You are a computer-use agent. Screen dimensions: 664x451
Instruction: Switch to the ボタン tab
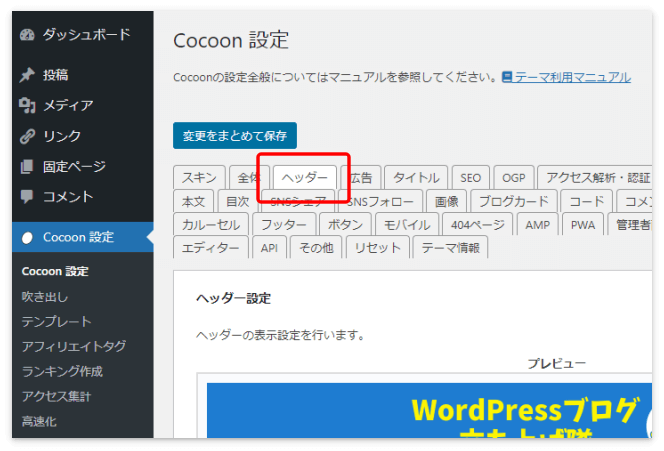pyautogui.click(x=345, y=224)
